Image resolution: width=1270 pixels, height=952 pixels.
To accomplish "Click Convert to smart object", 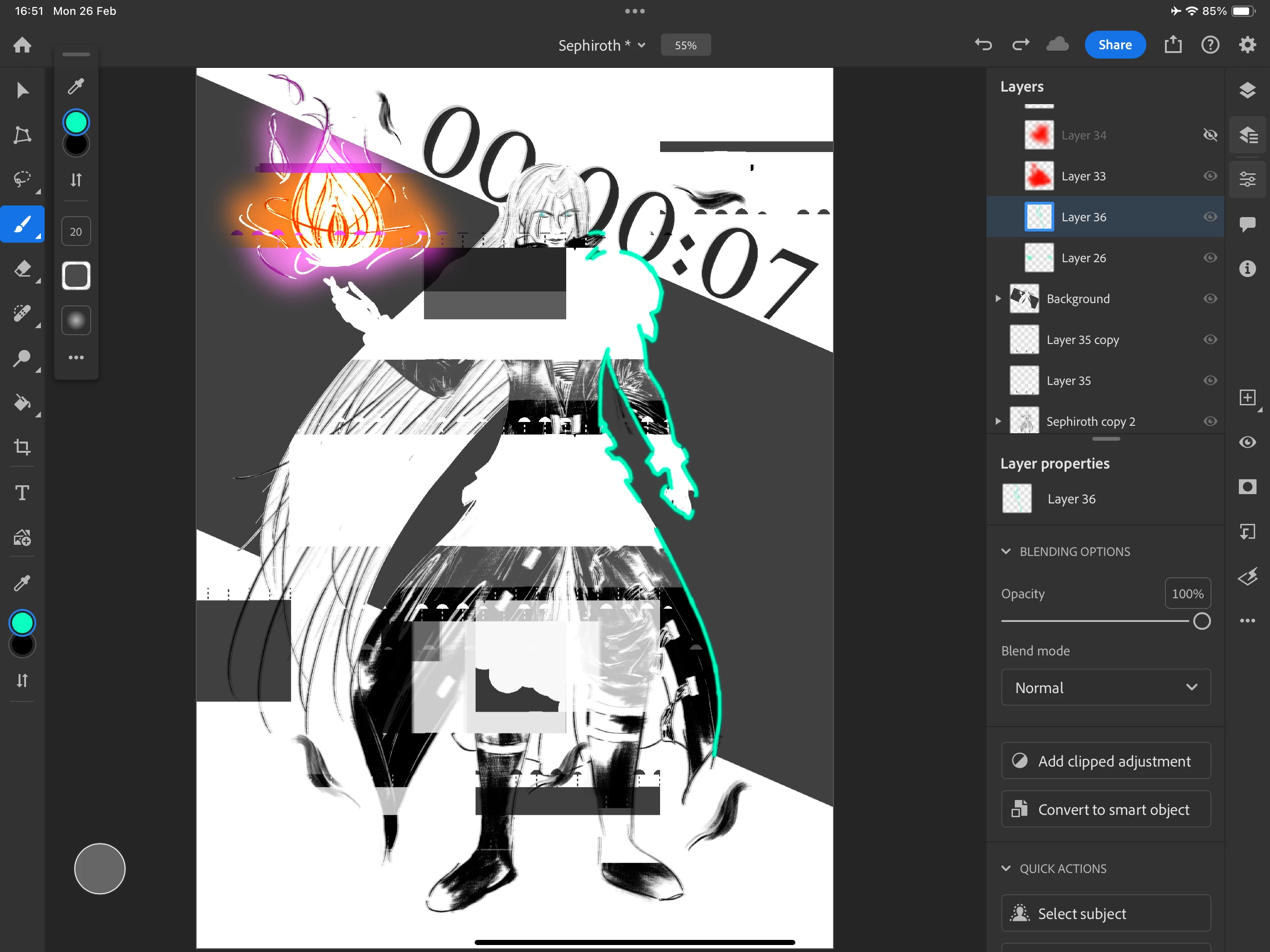I will (x=1105, y=810).
